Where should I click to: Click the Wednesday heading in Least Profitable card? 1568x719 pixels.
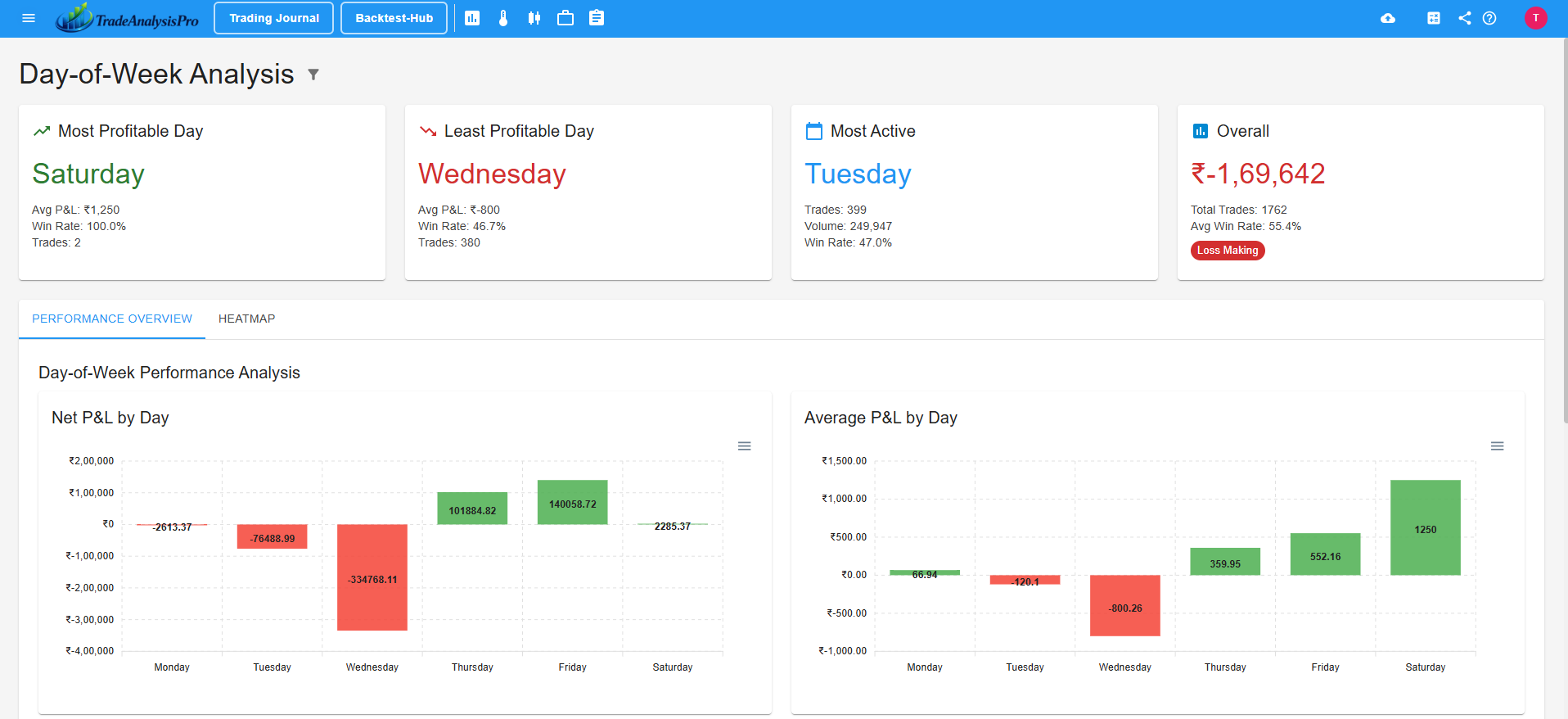(x=492, y=174)
